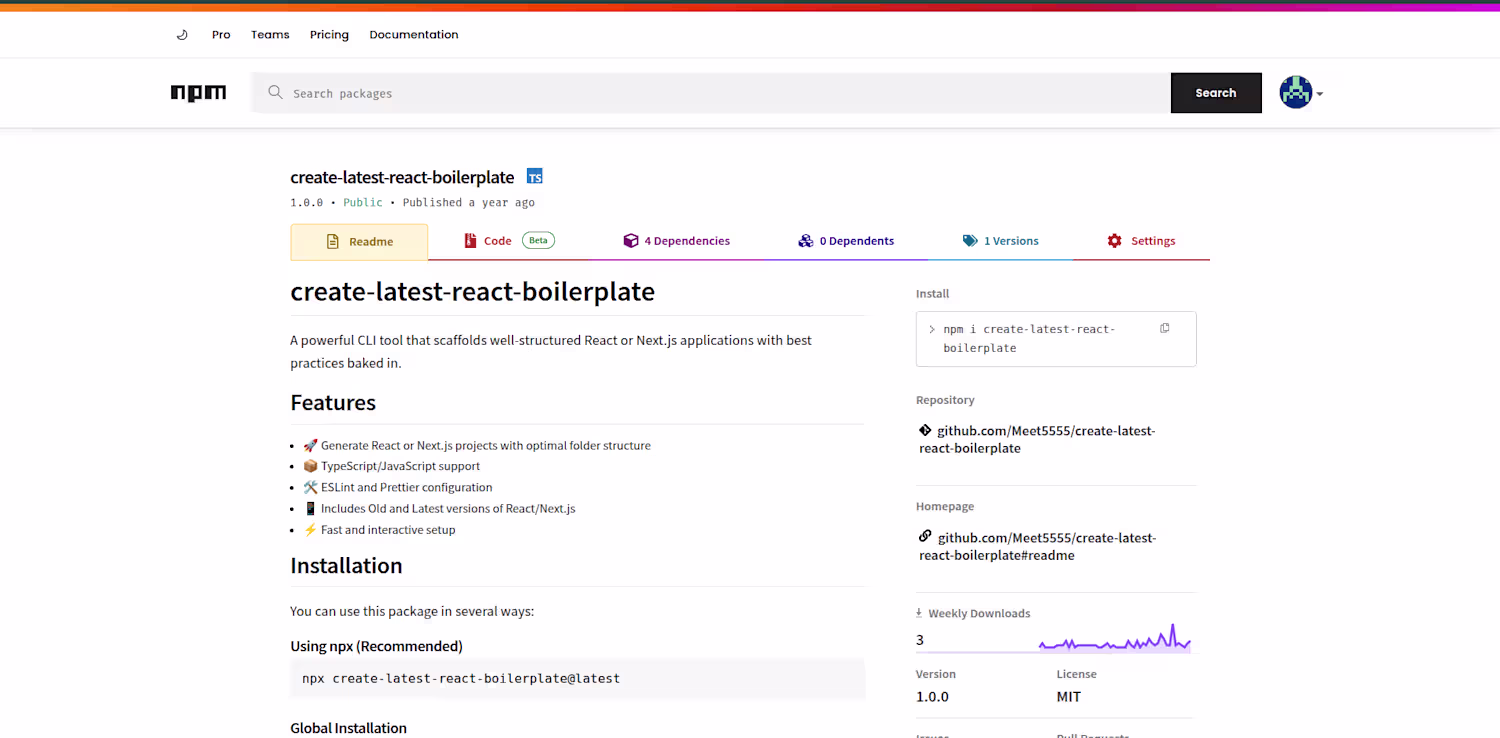The width and height of the screenshot is (1500, 738).
Task: Click the homepage chain-link icon
Action: click(x=925, y=537)
